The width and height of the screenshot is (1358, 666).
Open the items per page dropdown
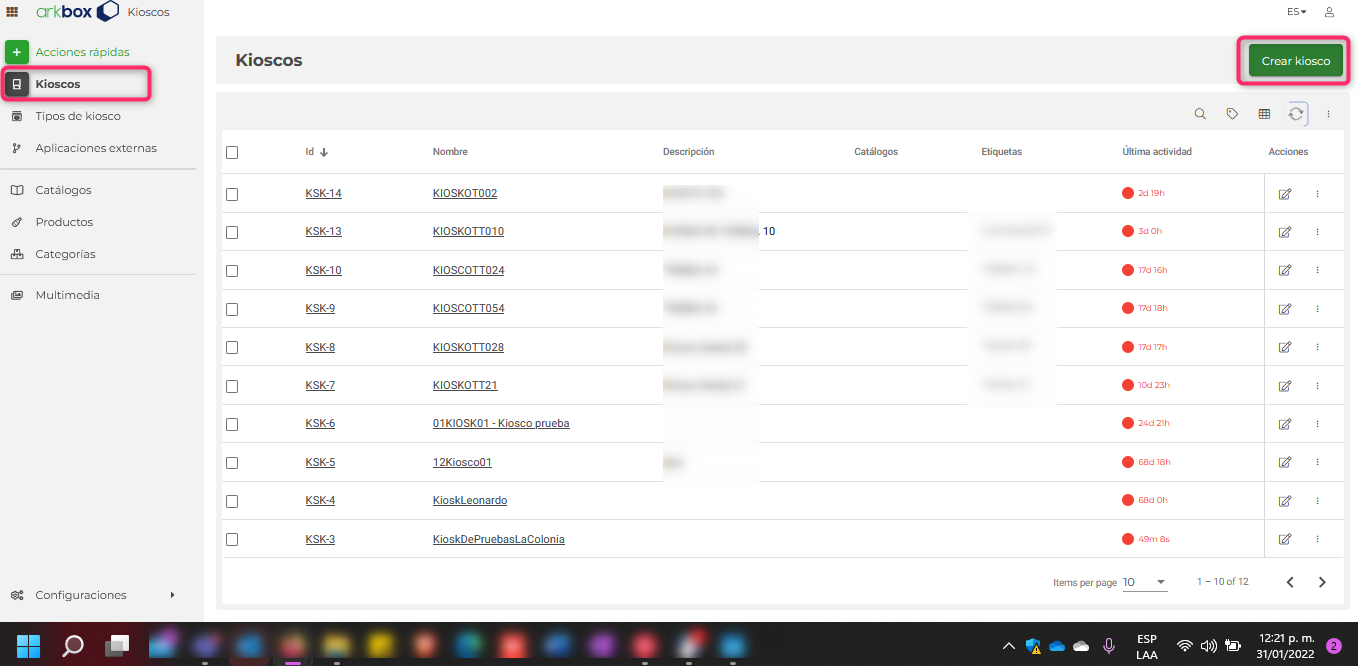pos(1145,581)
